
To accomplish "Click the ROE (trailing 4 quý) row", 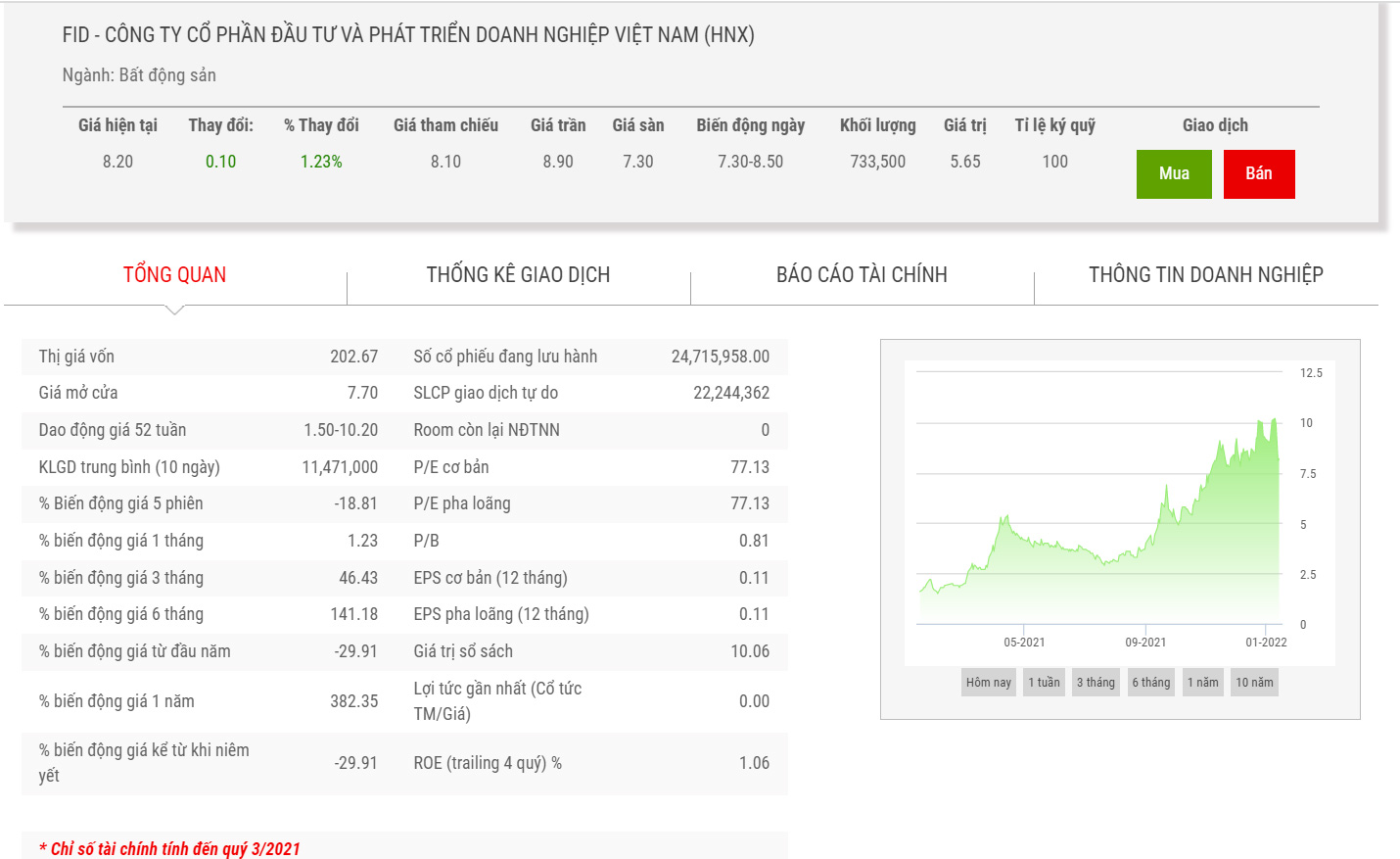I will [590, 763].
